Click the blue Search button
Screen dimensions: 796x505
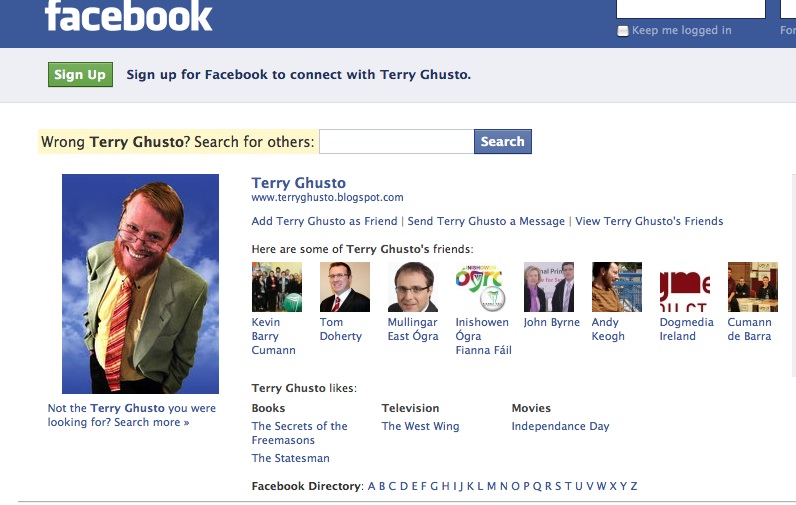[x=503, y=142]
